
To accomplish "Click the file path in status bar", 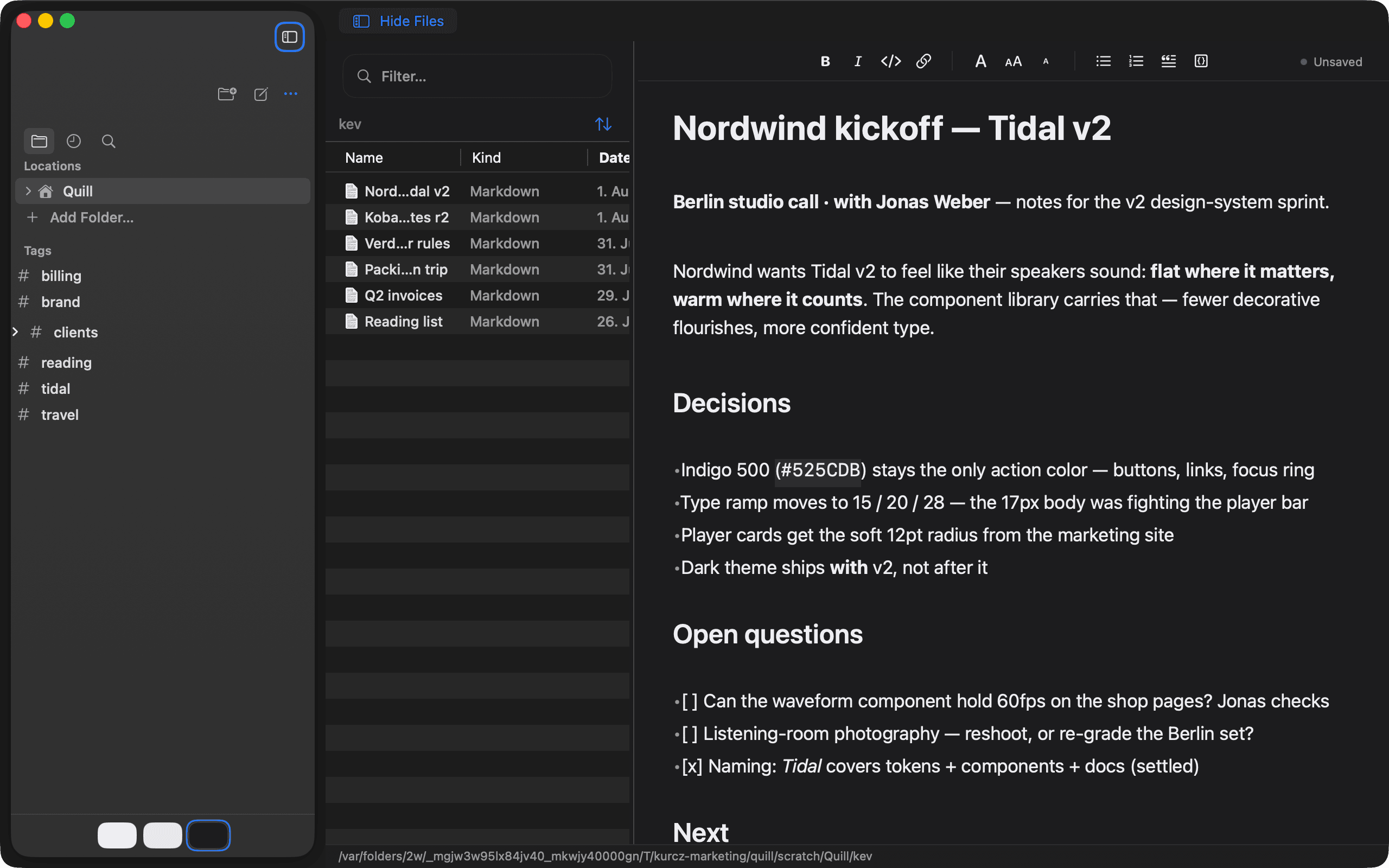I will point(605,856).
